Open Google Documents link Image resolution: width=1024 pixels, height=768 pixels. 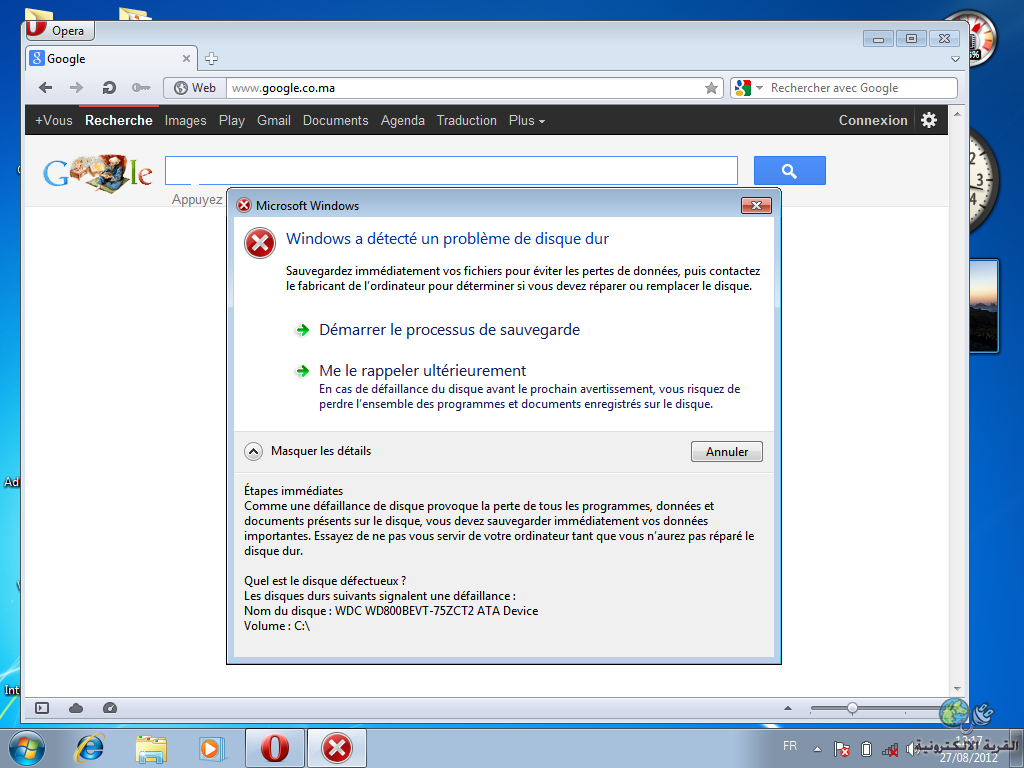[336, 120]
